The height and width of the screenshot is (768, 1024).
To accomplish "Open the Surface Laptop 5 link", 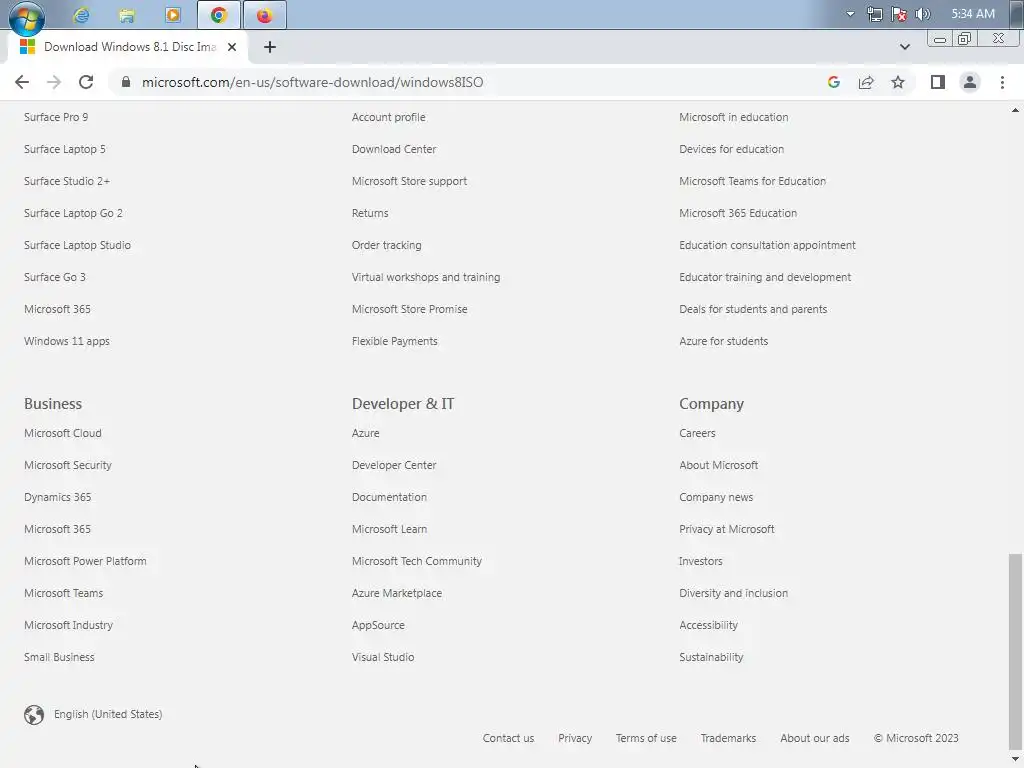I will [65, 150].
